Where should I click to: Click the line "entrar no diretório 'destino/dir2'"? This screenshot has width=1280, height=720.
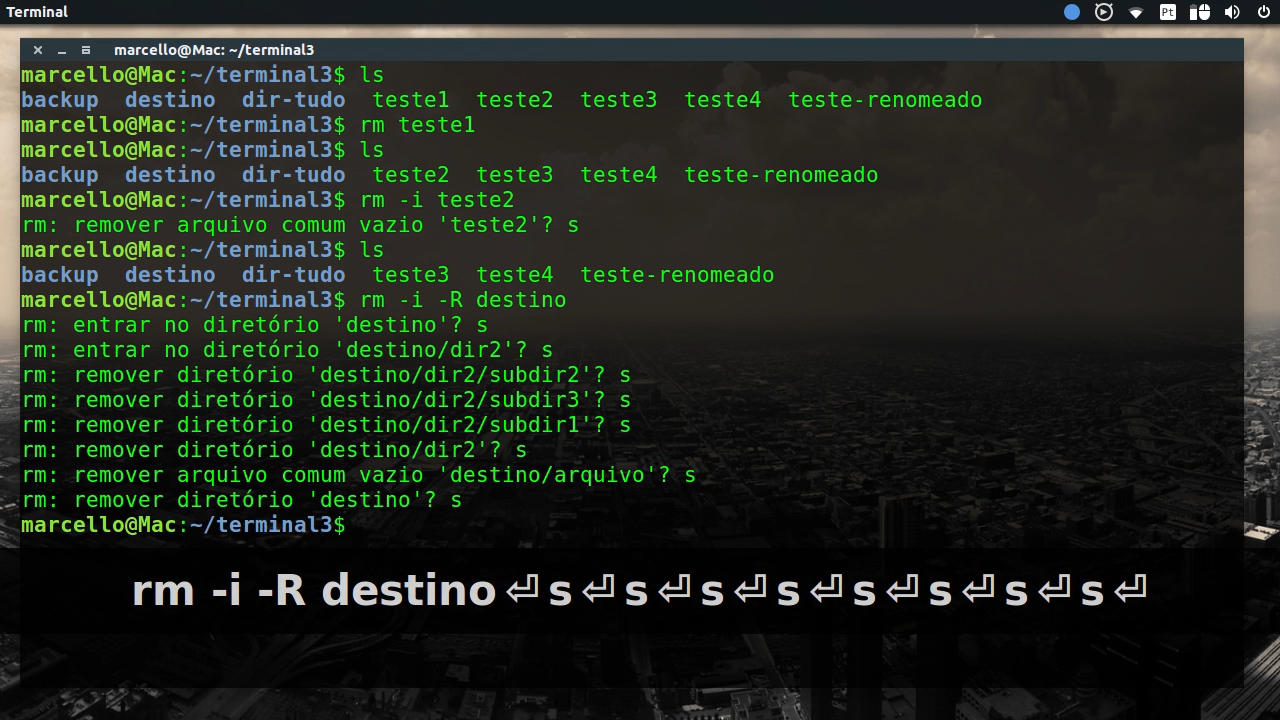(x=287, y=350)
